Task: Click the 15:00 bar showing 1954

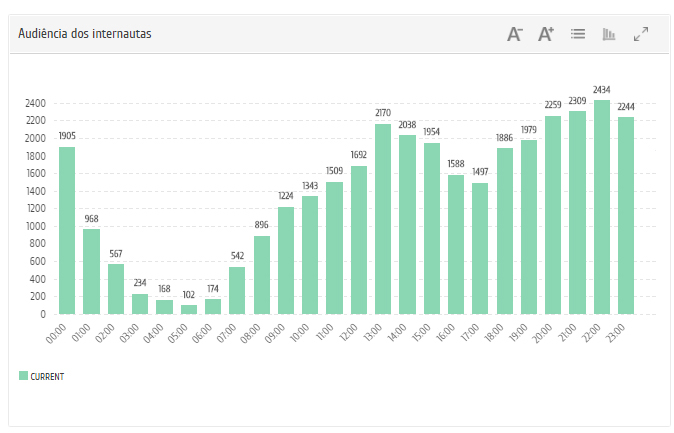Action: (x=432, y=228)
